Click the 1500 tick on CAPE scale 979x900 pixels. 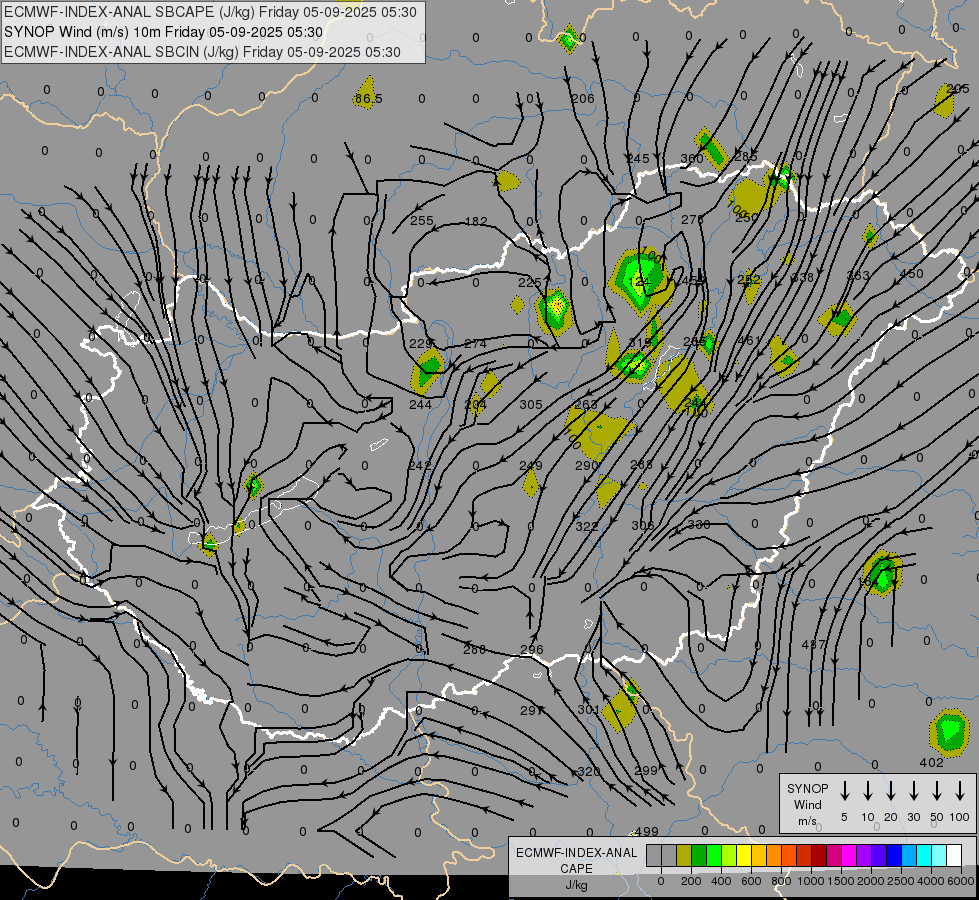coord(840,881)
